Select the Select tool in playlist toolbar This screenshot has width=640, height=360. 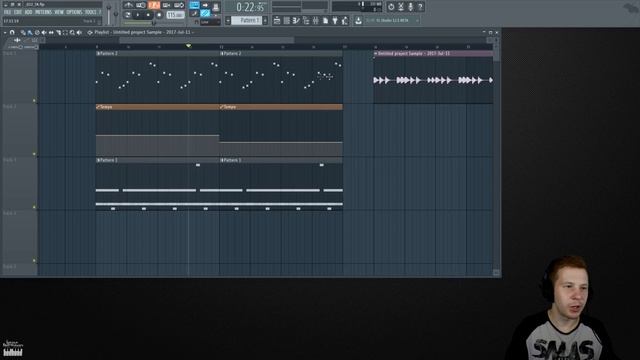[x=65, y=32]
